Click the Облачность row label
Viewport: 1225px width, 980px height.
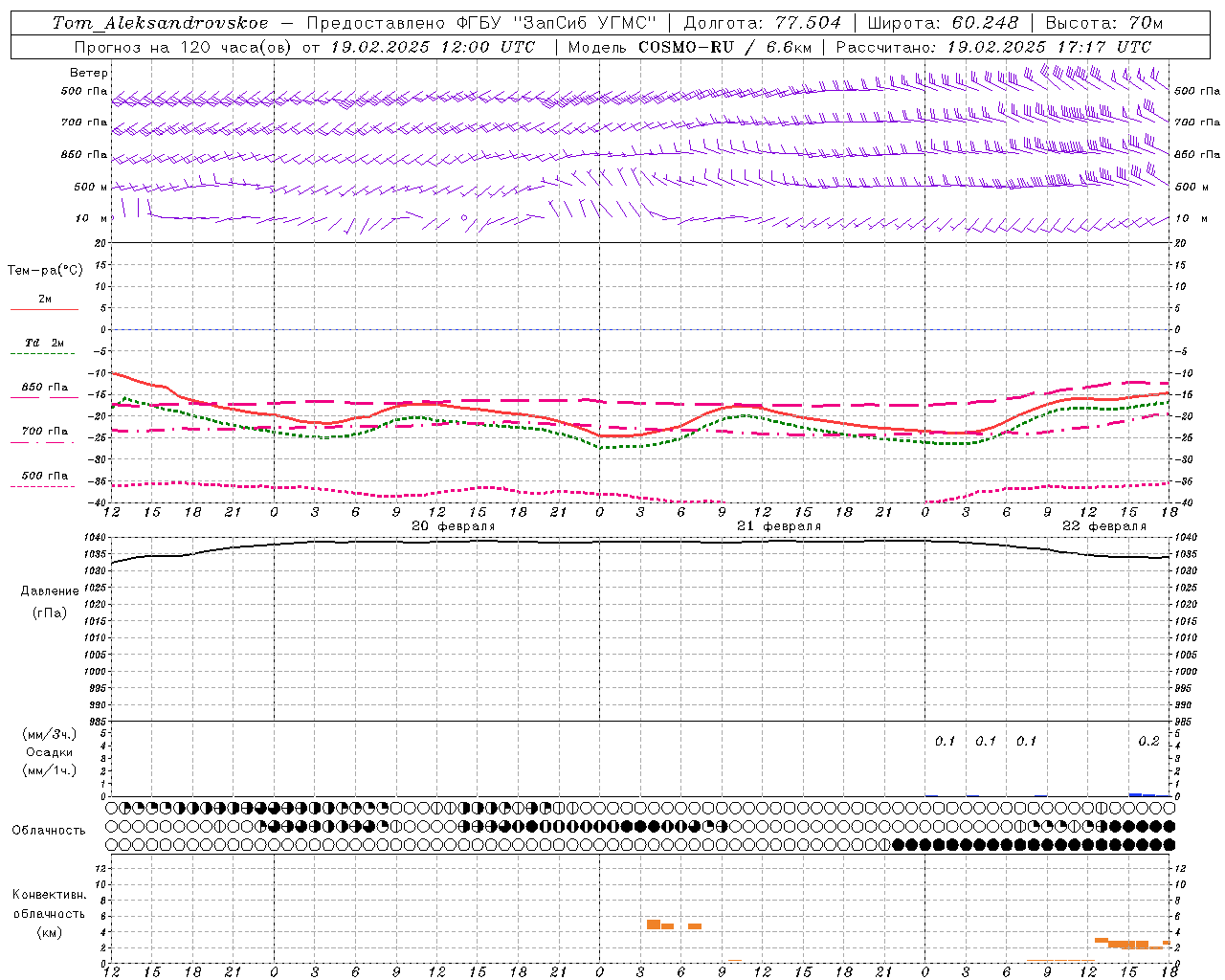(49, 830)
